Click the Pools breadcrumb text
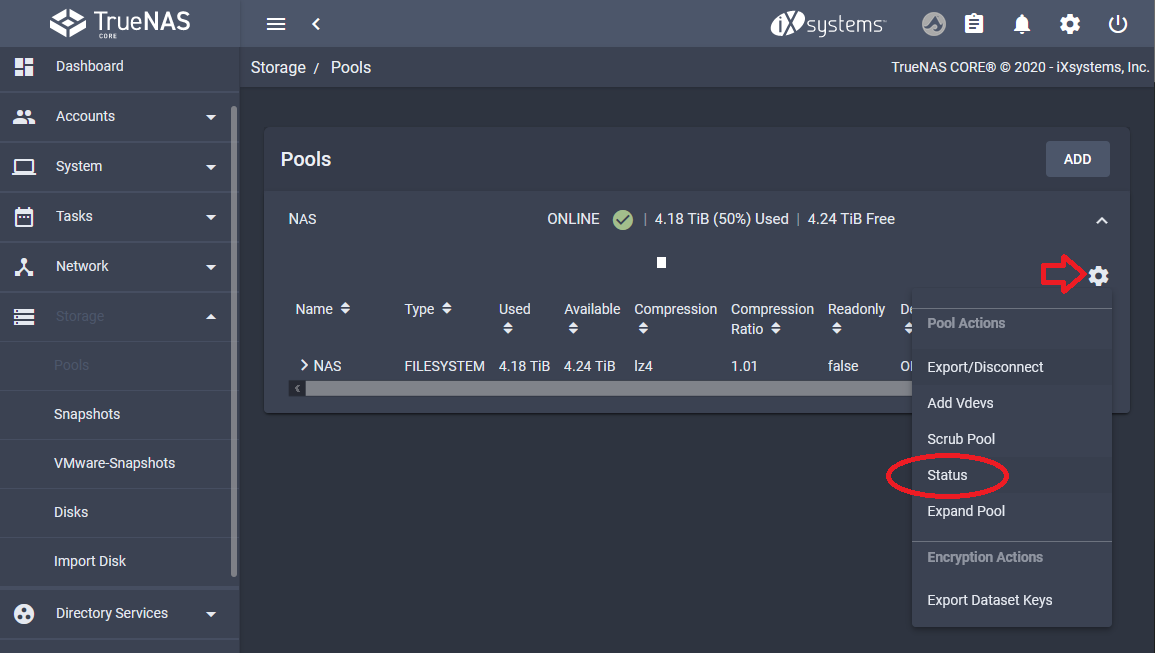Viewport: 1155px width, 653px height. pyautogui.click(x=351, y=68)
